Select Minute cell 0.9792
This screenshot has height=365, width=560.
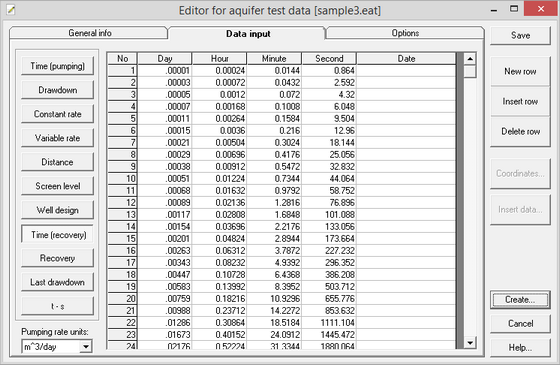(x=274, y=191)
